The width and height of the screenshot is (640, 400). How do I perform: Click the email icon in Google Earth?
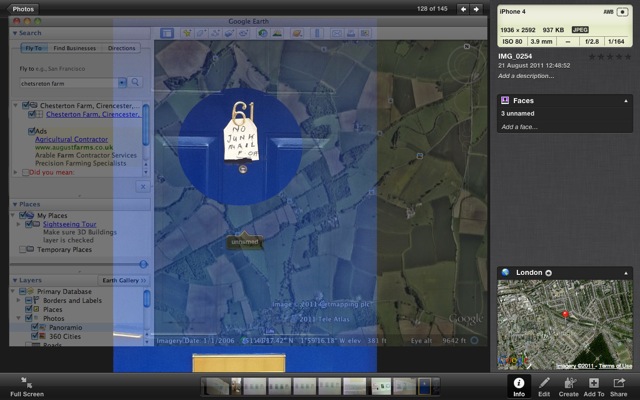(337, 33)
